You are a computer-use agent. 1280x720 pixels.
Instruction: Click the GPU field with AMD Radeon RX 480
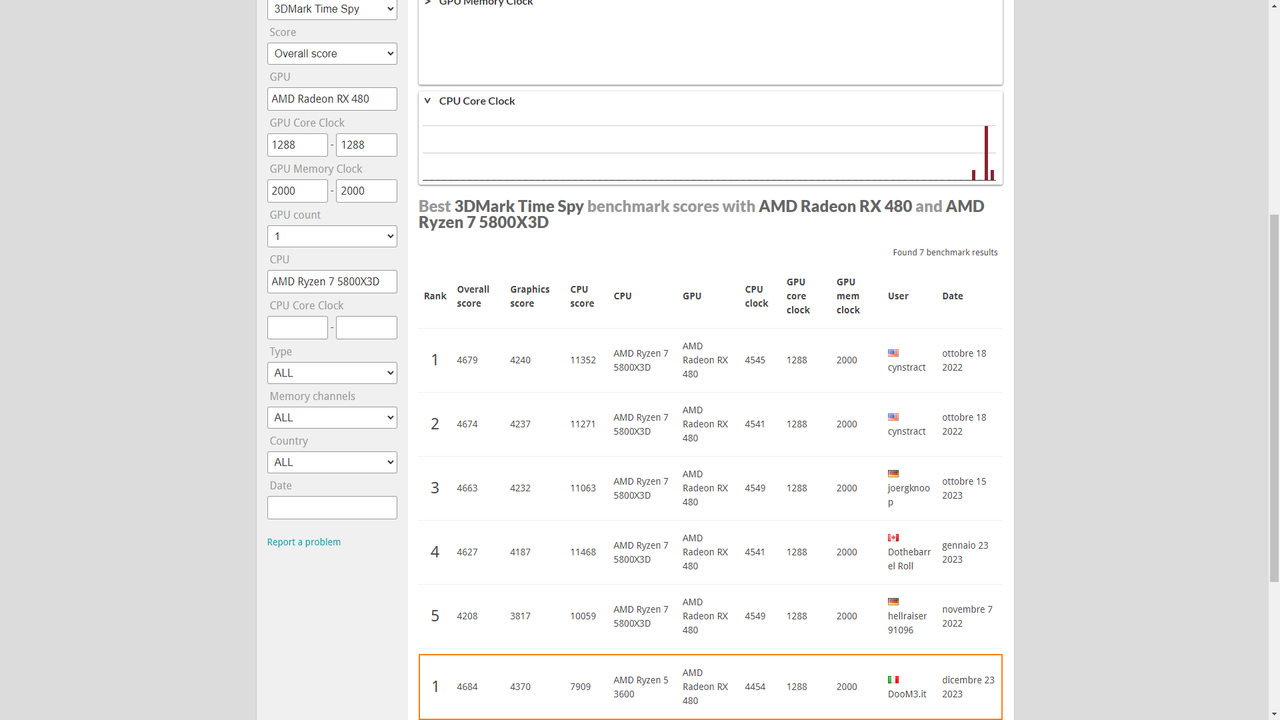[332, 99]
